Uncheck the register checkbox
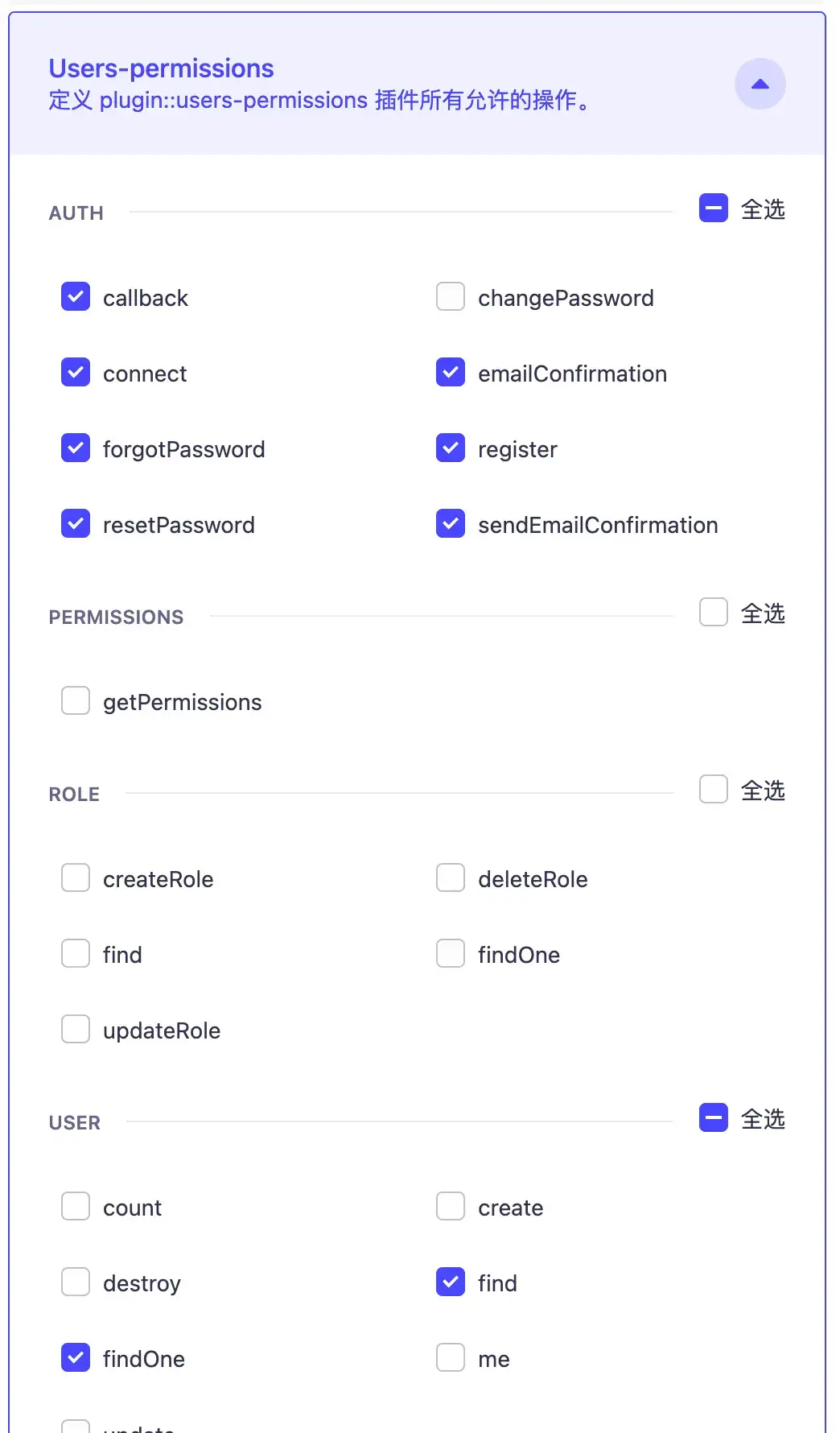This screenshot has width=840, height=1433. click(x=451, y=448)
